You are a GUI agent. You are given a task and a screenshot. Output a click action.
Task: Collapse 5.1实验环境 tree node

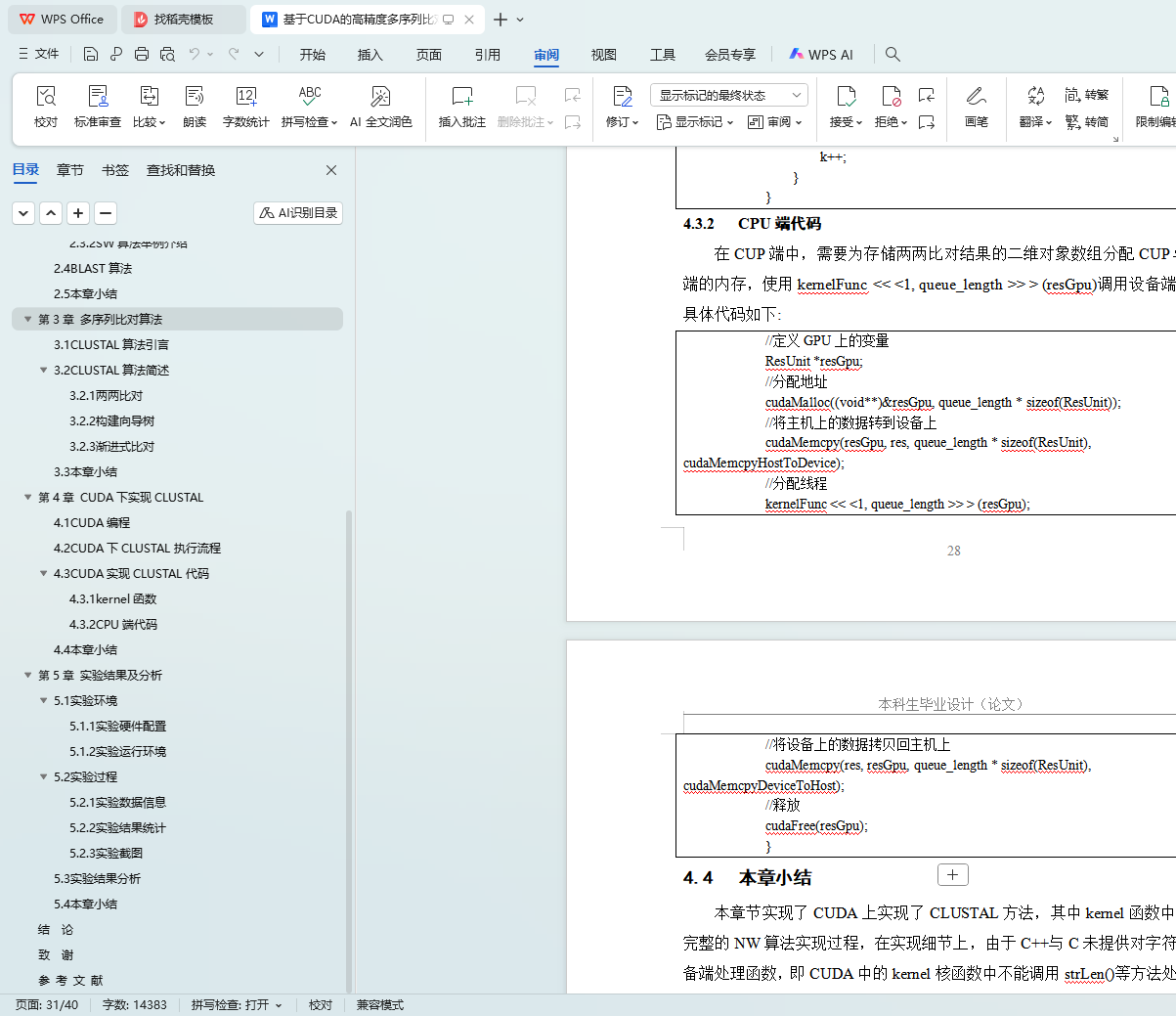point(43,701)
